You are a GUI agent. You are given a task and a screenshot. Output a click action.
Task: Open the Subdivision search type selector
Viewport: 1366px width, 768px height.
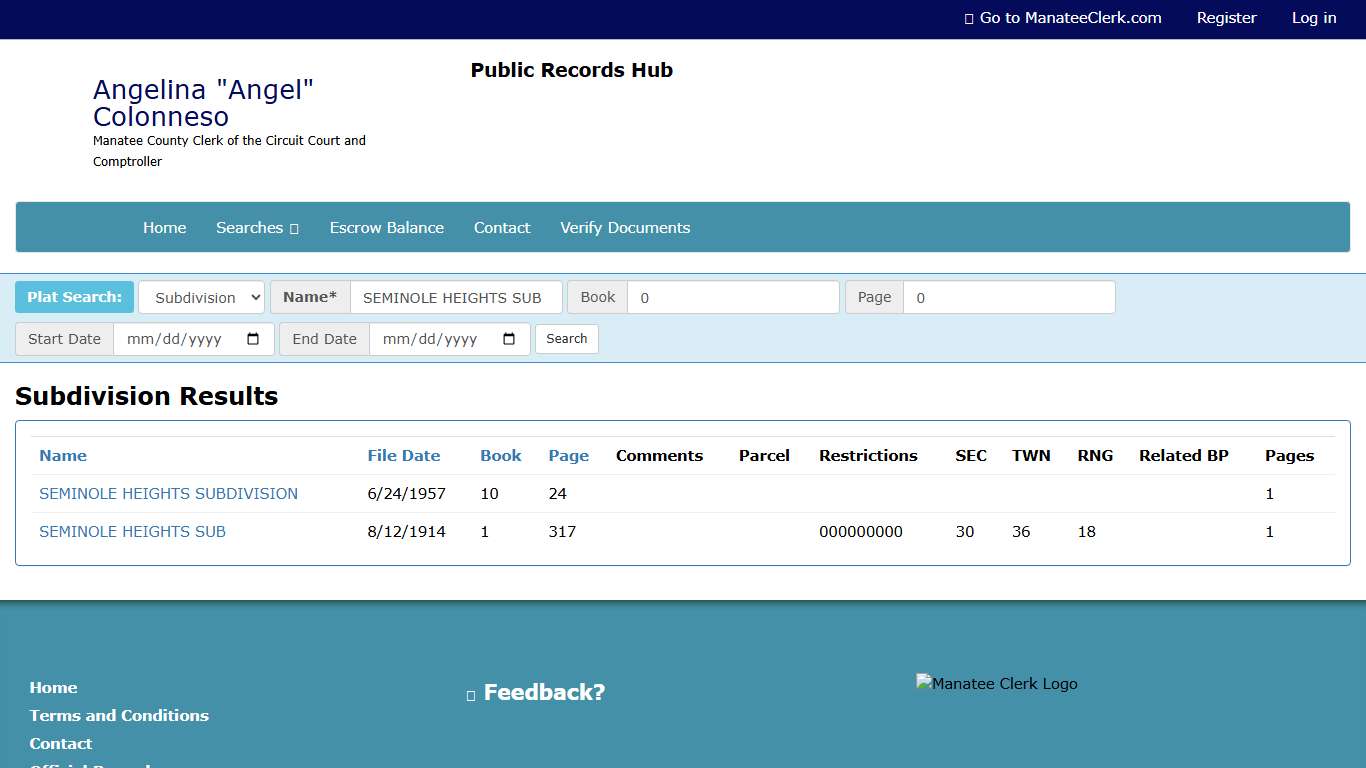coord(200,297)
